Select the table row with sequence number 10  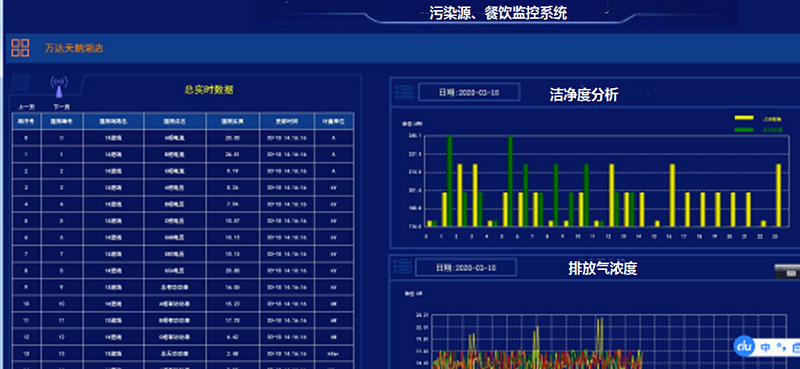183,304
